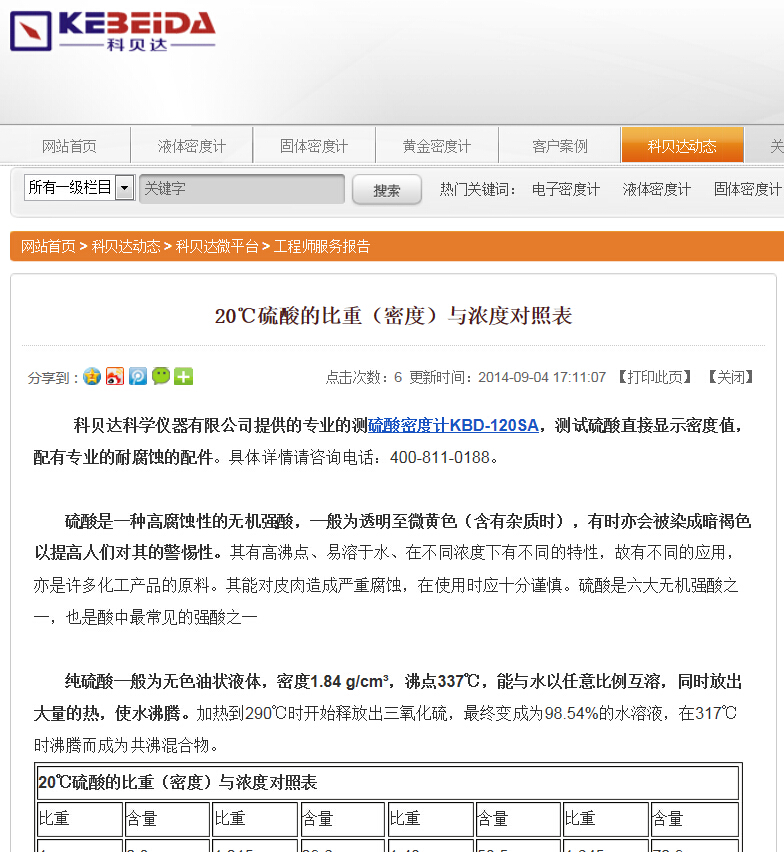The height and width of the screenshot is (852, 784).
Task: Share article to Tencent Weibo
Action: pyautogui.click(x=138, y=377)
